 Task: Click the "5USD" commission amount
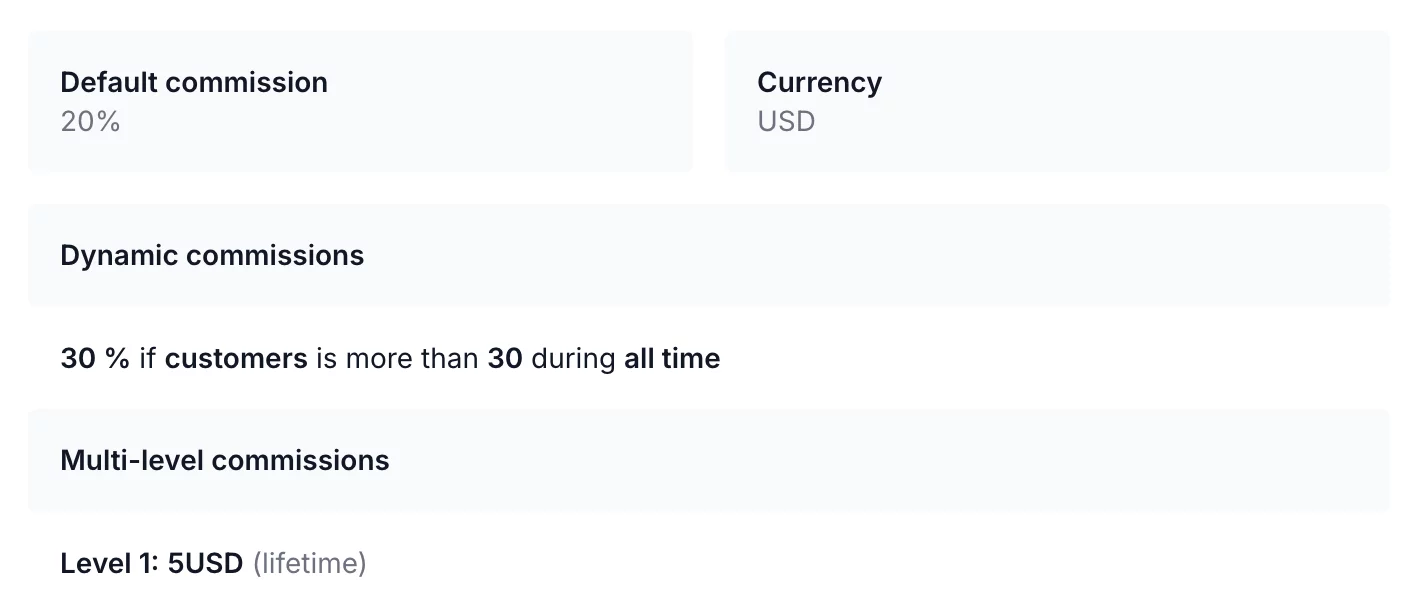(205, 564)
